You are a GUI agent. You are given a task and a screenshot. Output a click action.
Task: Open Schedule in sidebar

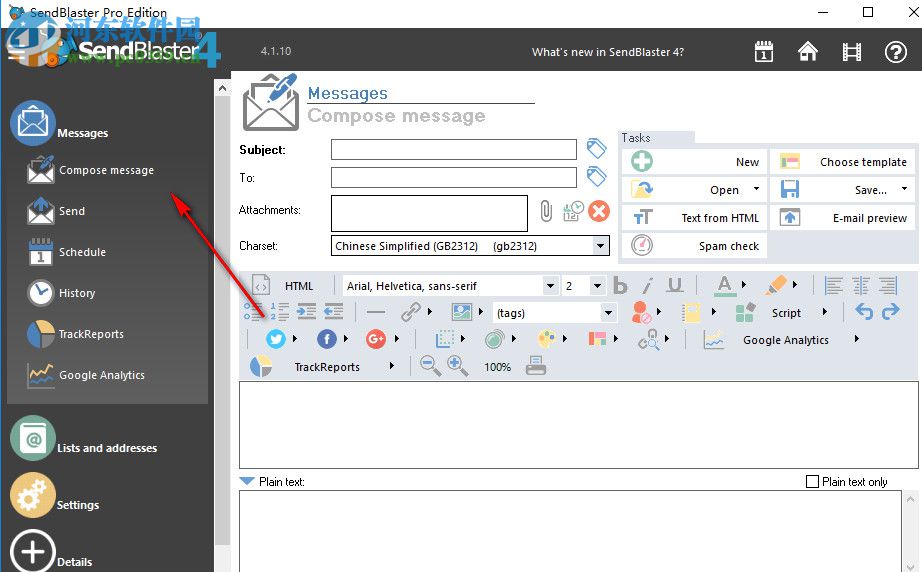(68, 252)
